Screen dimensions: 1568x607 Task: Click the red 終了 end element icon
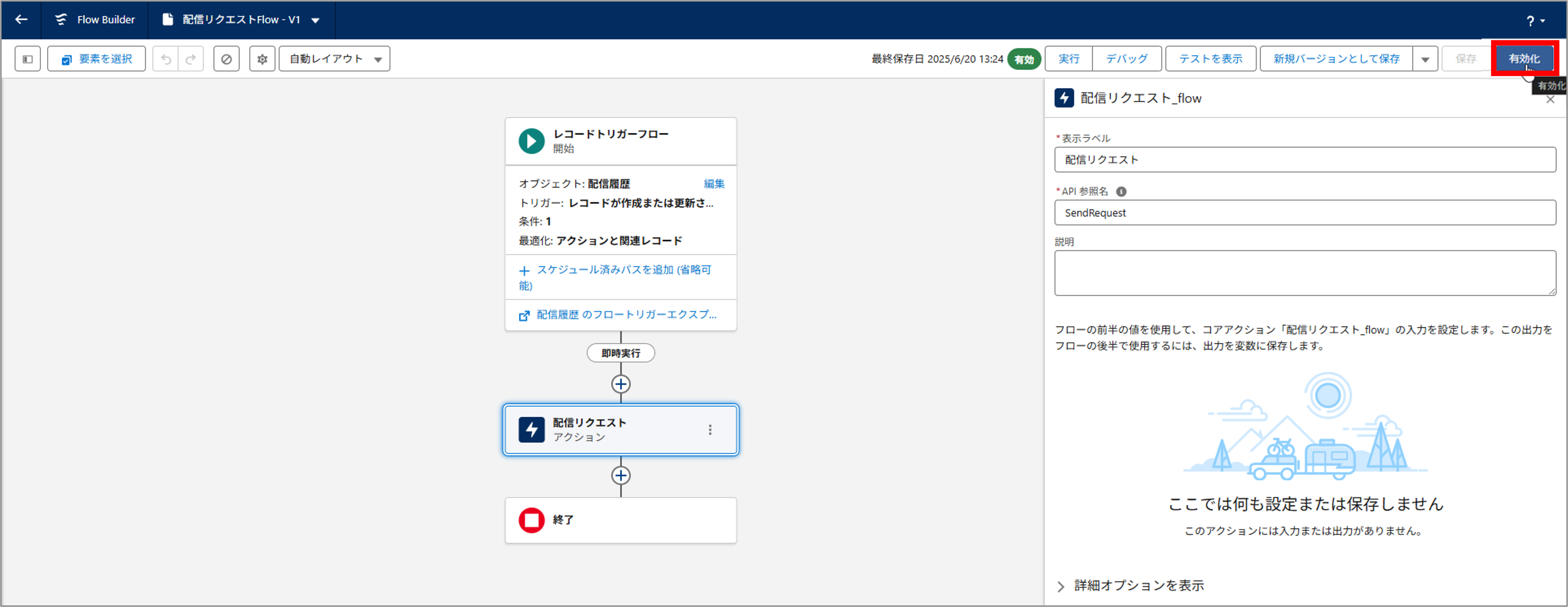[531, 520]
